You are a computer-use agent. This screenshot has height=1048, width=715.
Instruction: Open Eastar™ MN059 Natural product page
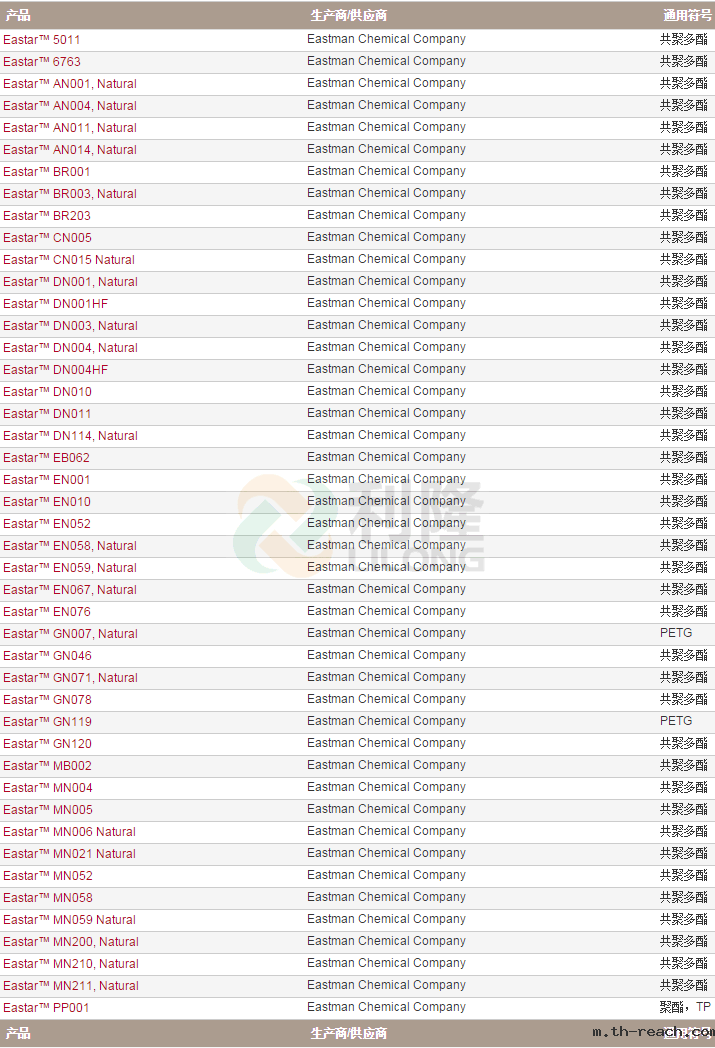[69, 920]
